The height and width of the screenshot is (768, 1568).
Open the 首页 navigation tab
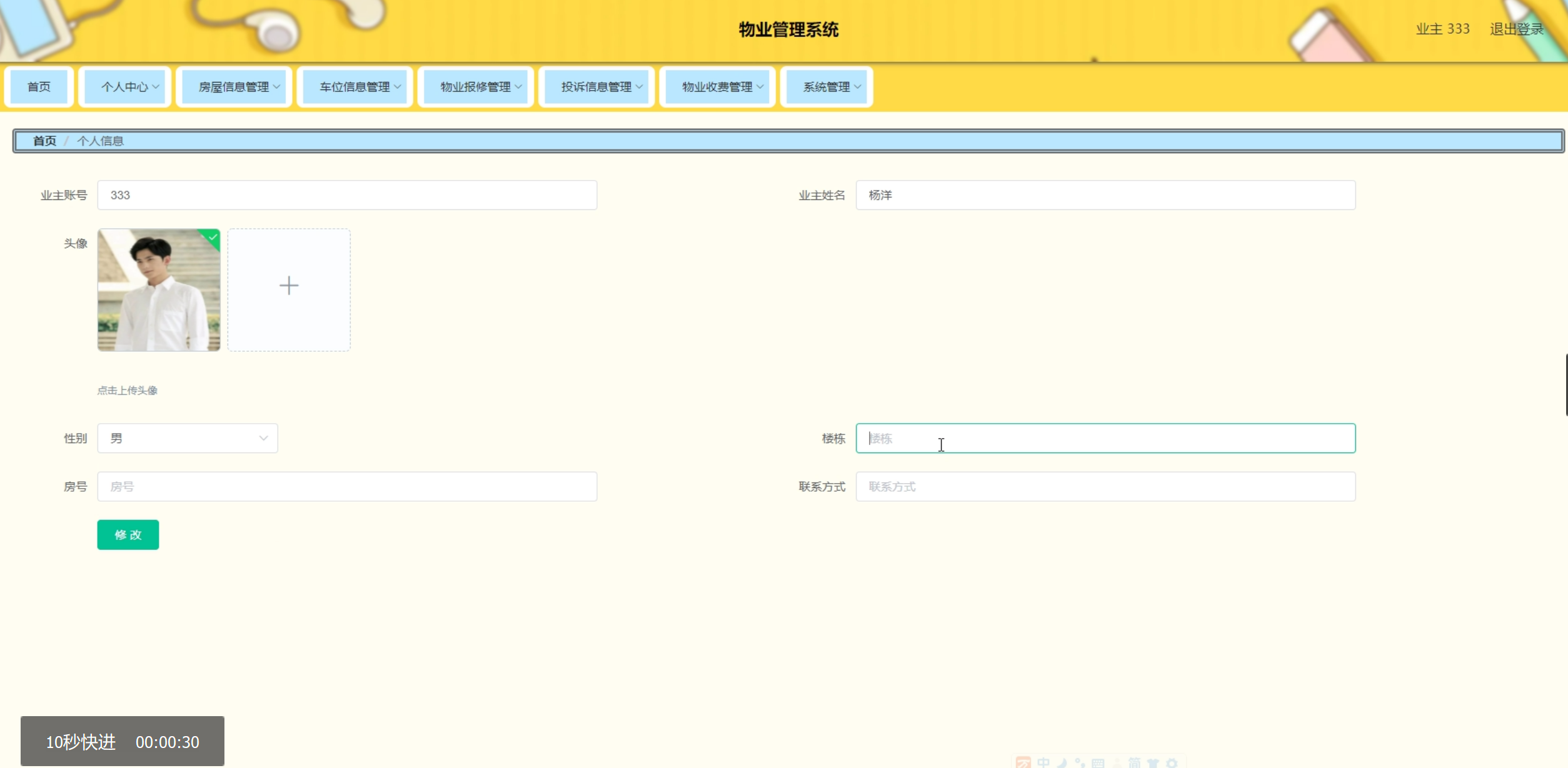pos(39,87)
